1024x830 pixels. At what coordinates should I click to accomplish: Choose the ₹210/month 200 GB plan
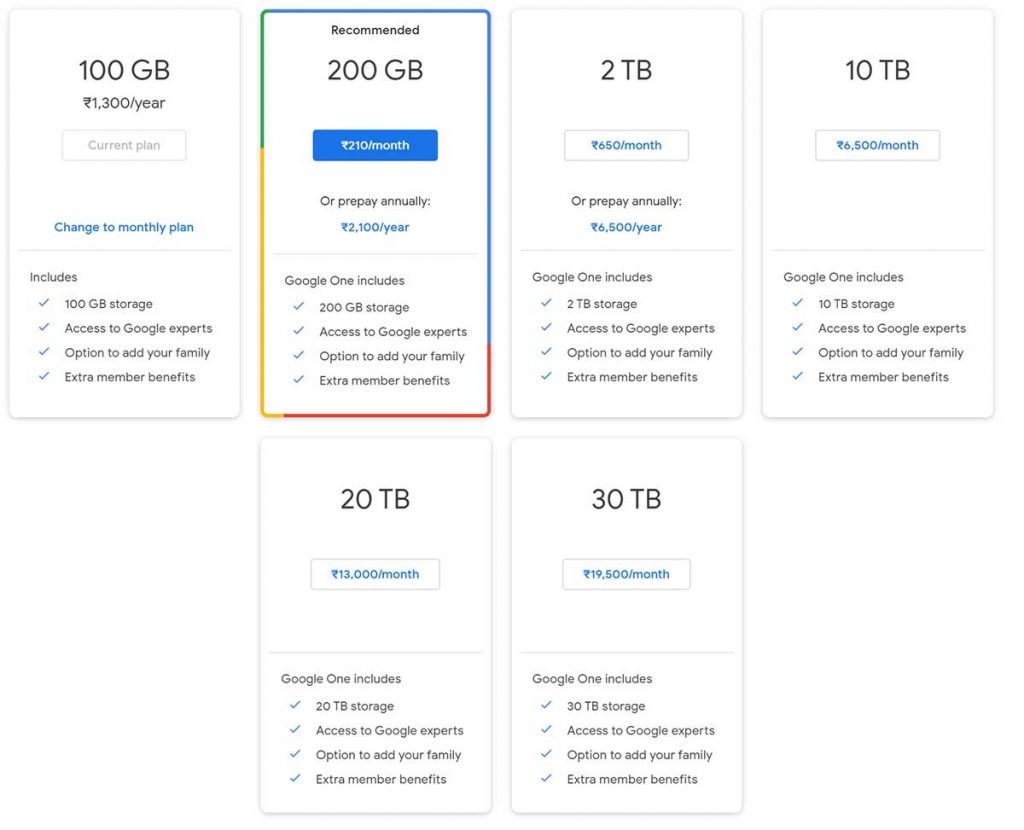tap(375, 145)
